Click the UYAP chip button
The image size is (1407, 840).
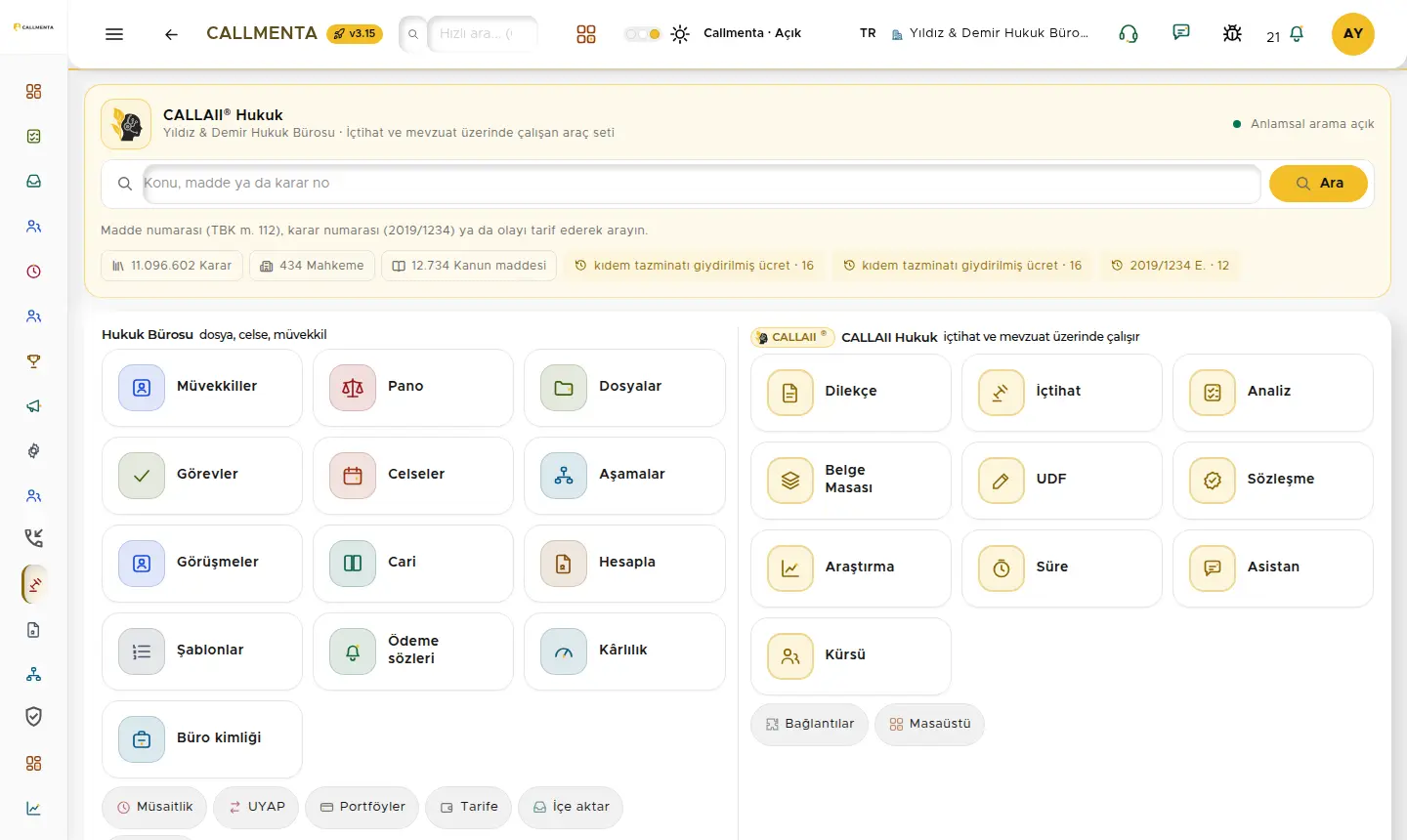click(256, 808)
